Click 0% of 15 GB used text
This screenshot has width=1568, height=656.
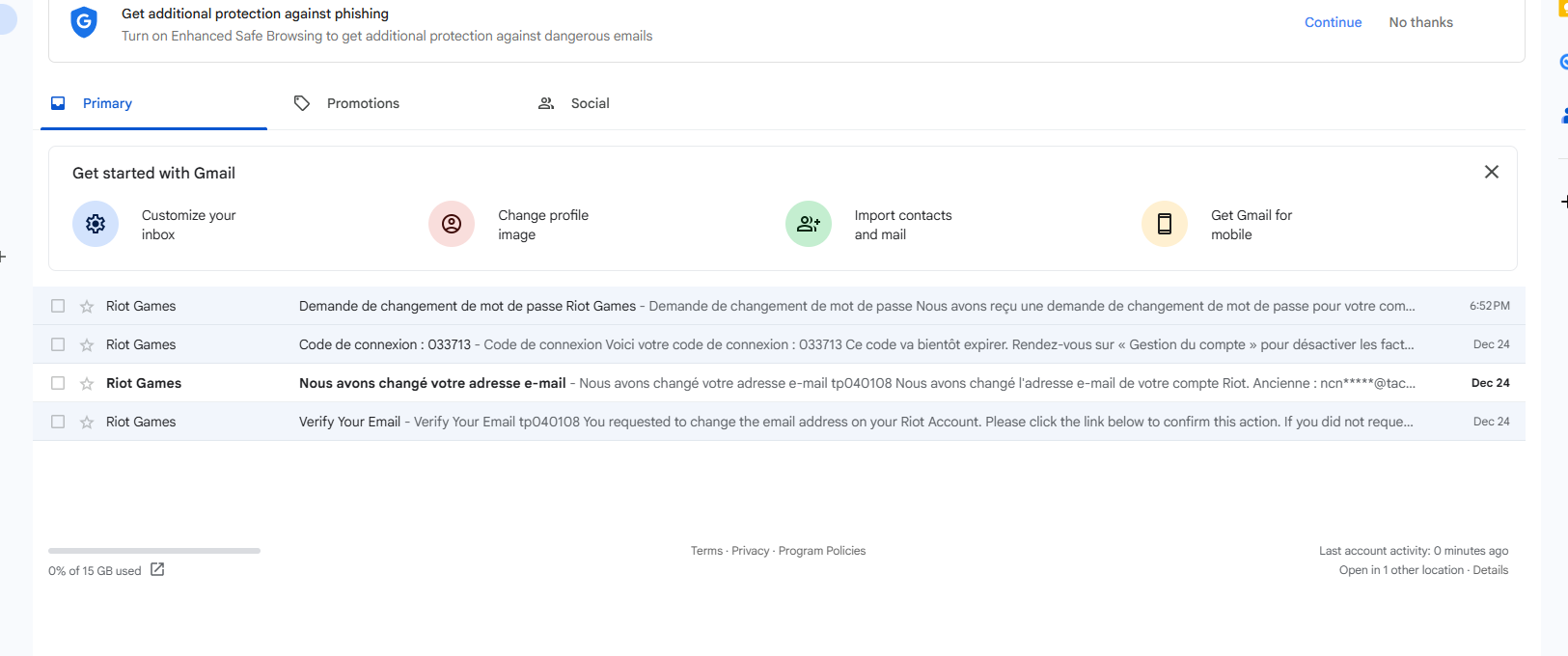[95, 571]
